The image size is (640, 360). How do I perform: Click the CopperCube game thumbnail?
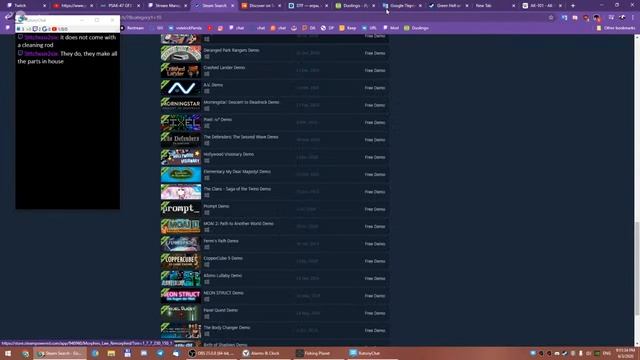pos(181,261)
